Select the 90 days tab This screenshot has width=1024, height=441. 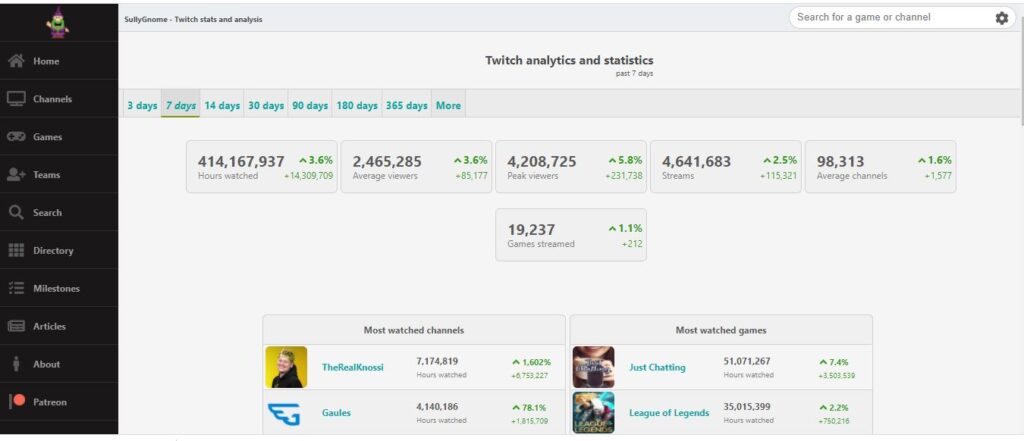click(x=310, y=105)
